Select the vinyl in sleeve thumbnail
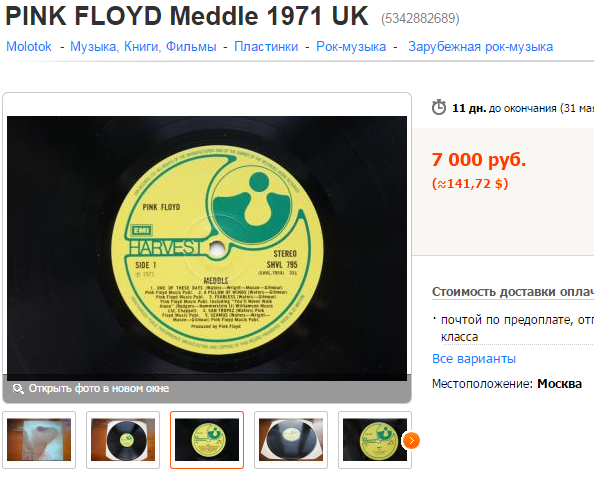 click(123, 440)
